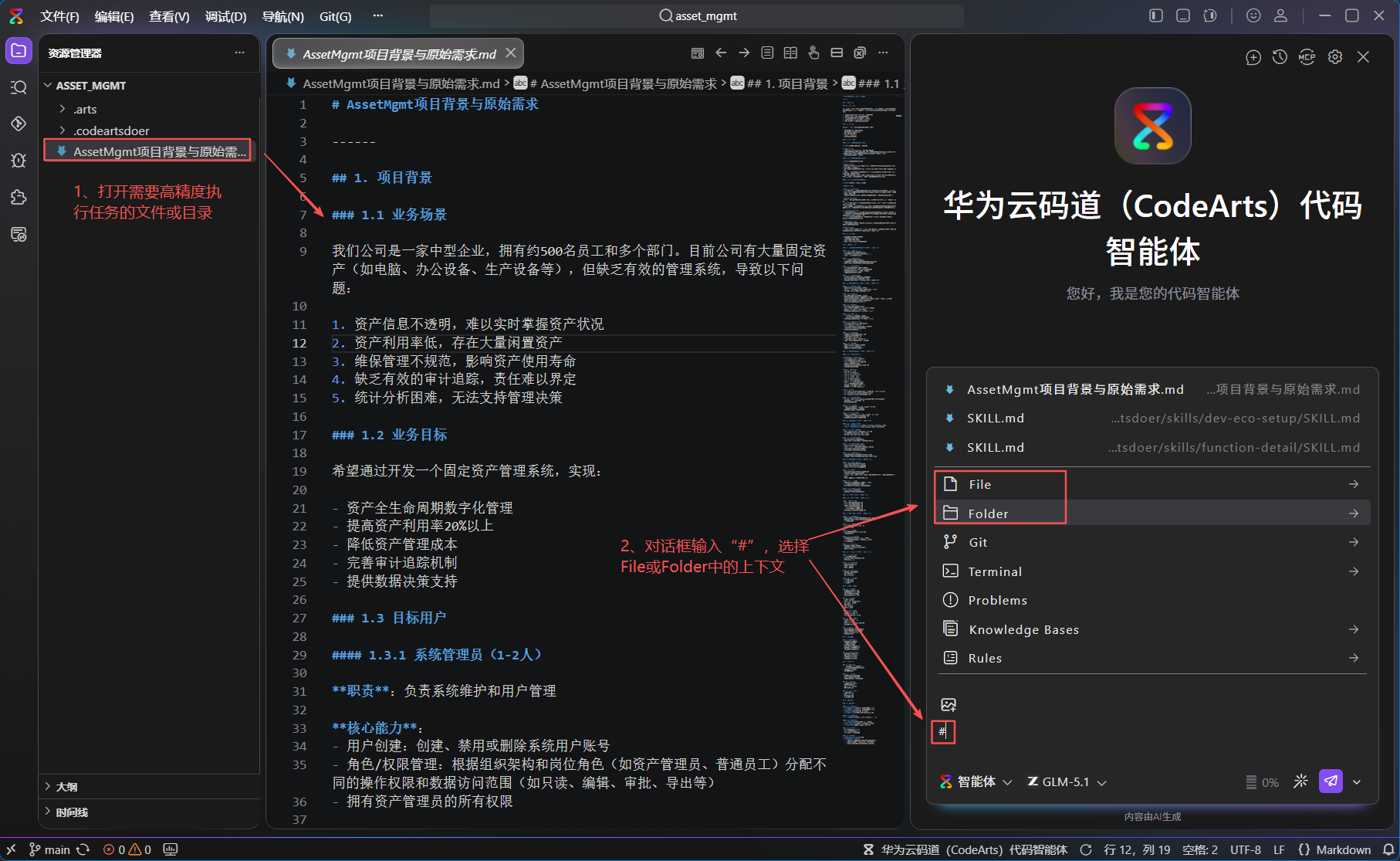
Task: Show more menus with the title bar ellipsis
Action: pos(377,15)
